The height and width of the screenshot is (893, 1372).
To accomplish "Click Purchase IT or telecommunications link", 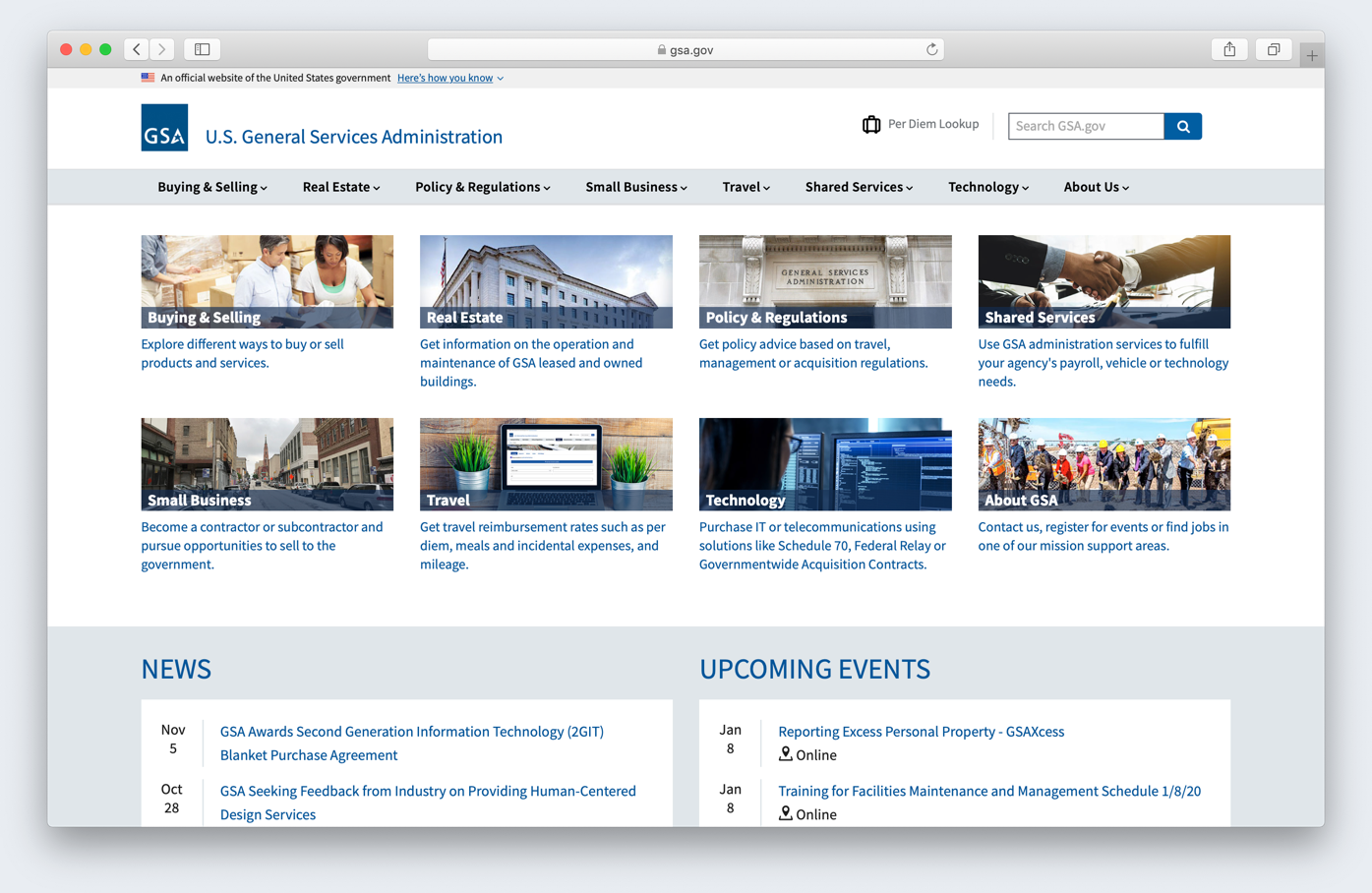I will [822, 546].
